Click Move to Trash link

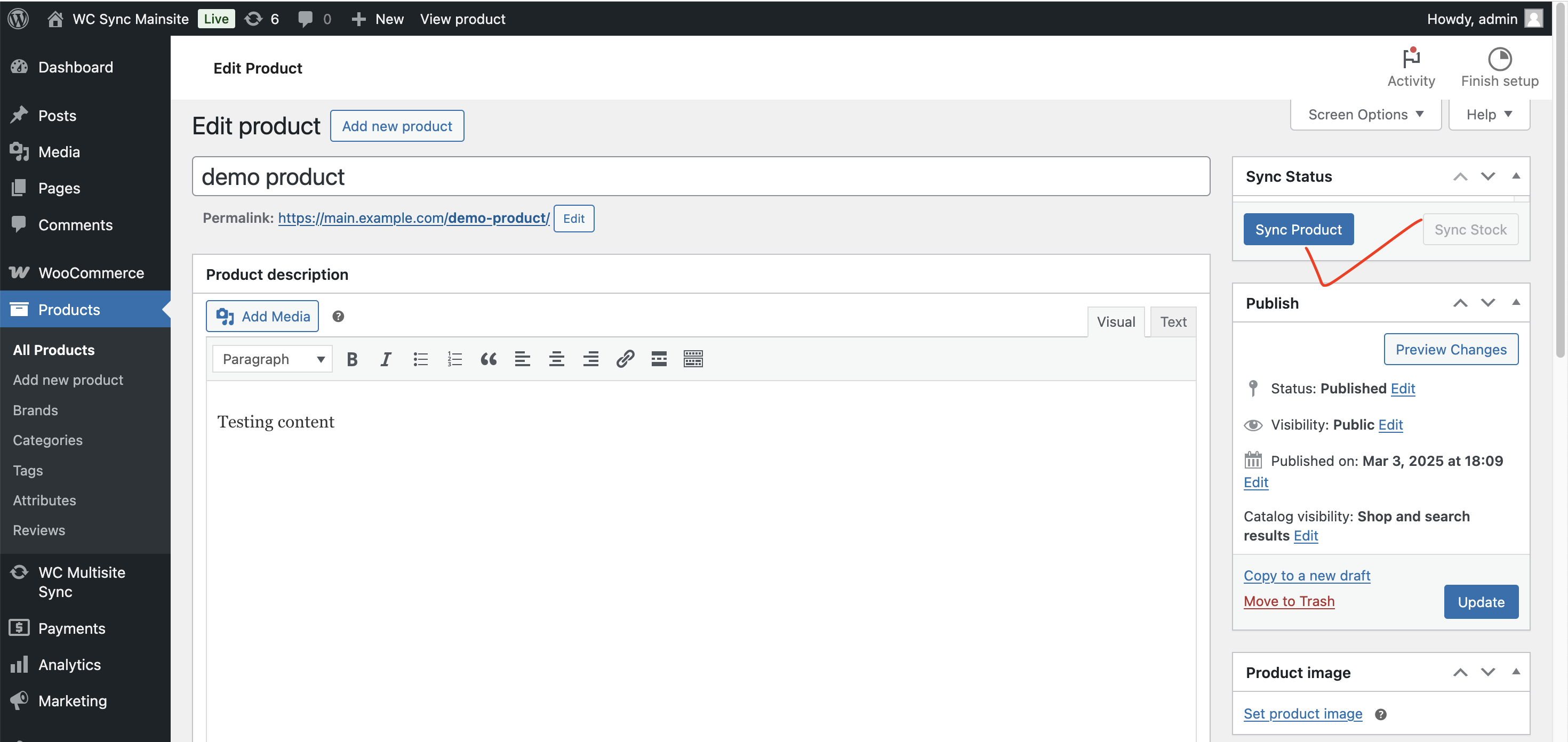[1289, 601]
